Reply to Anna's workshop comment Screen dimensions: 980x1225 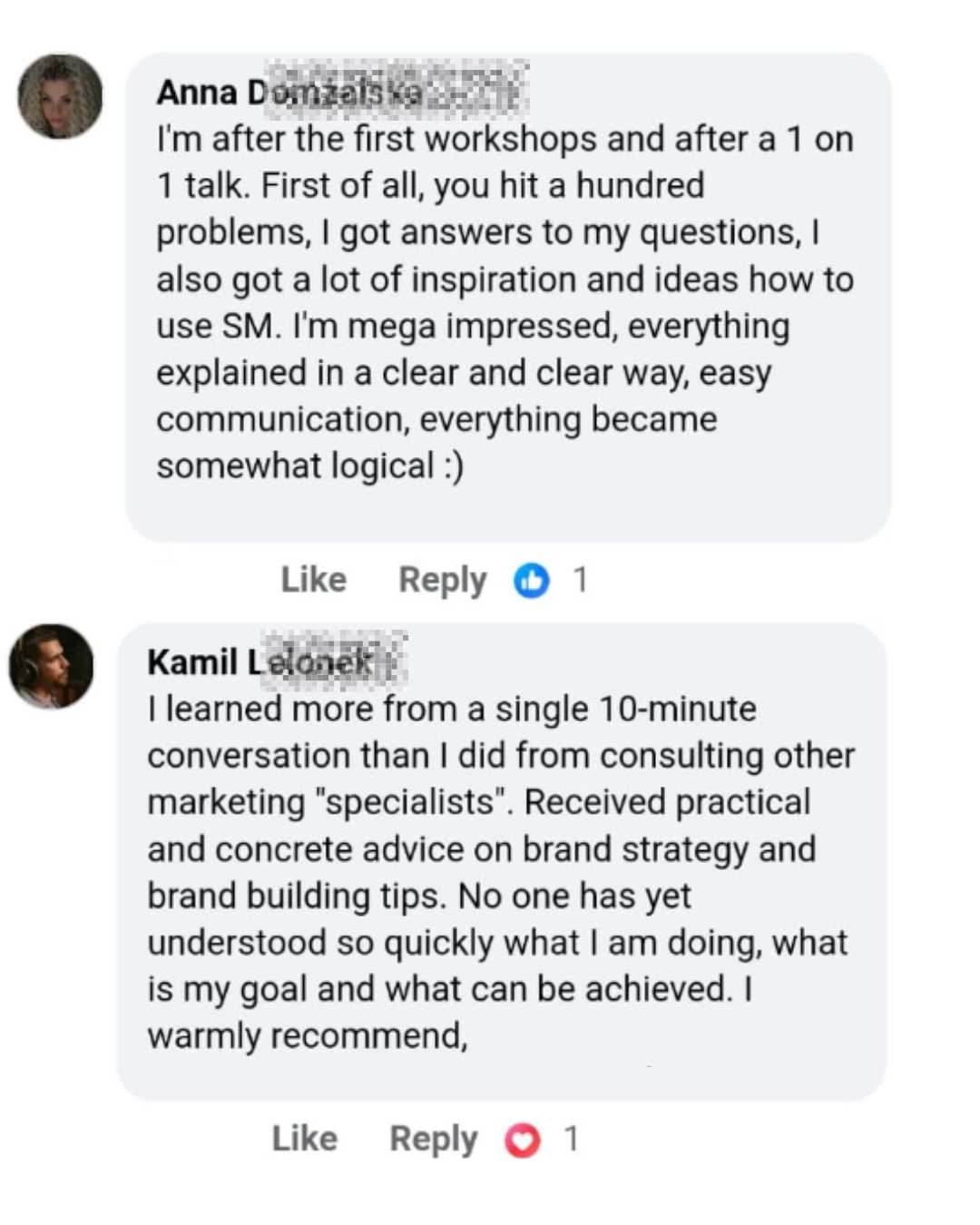click(442, 580)
